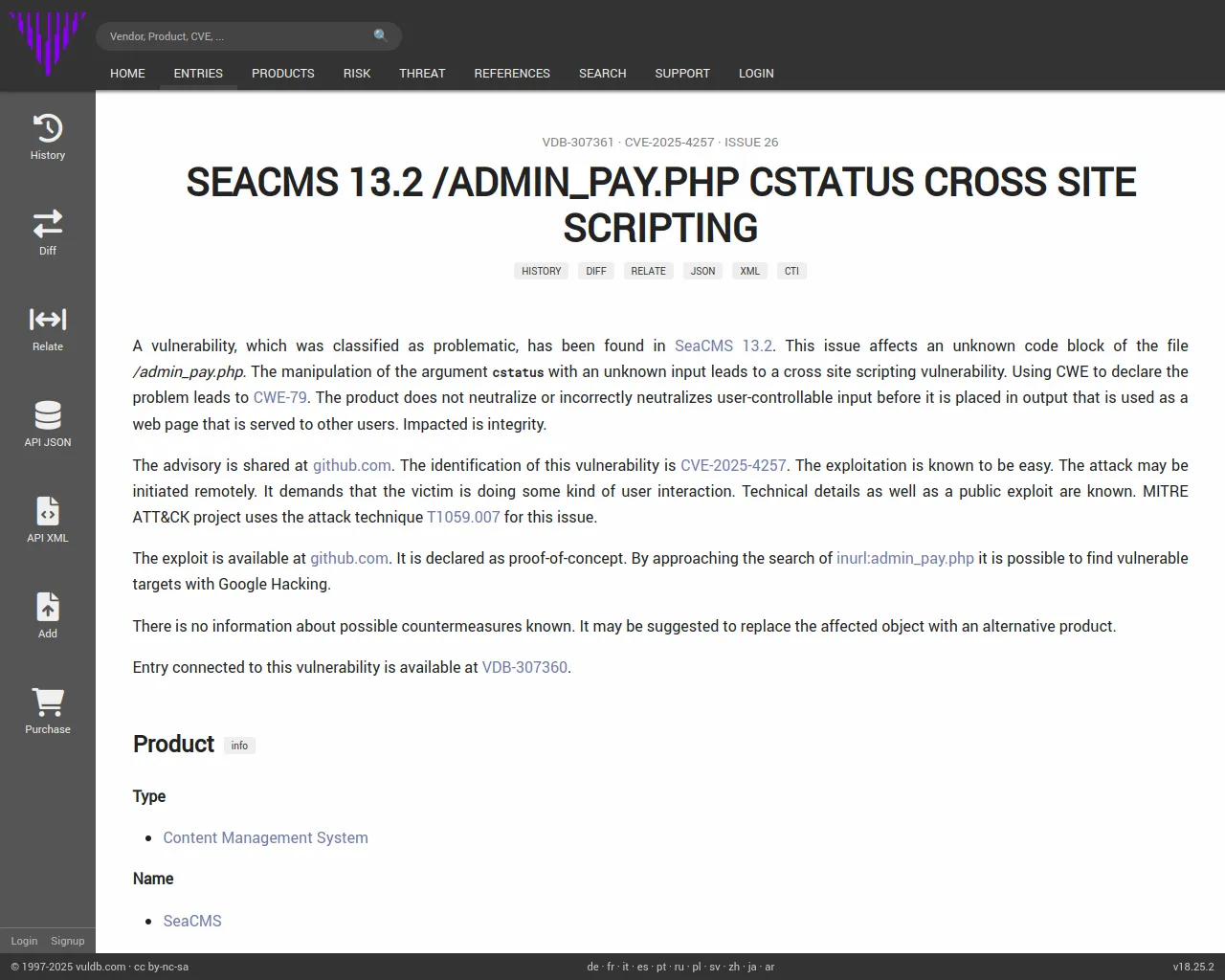This screenshot has height=980, width=1225.
Task: Open the PRODUCTS menu item
Action: (283, 73)
